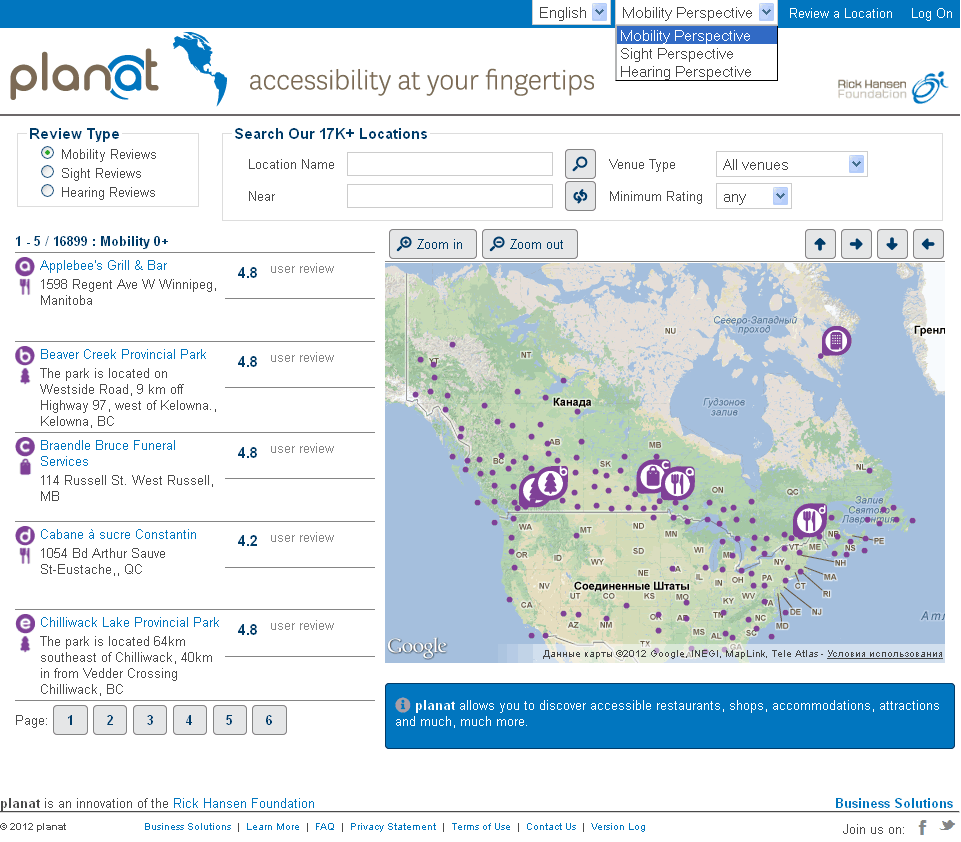Go to results page 3
Image resolution: width=961 pixels, height=842 pixels.
tap(150, 720)
